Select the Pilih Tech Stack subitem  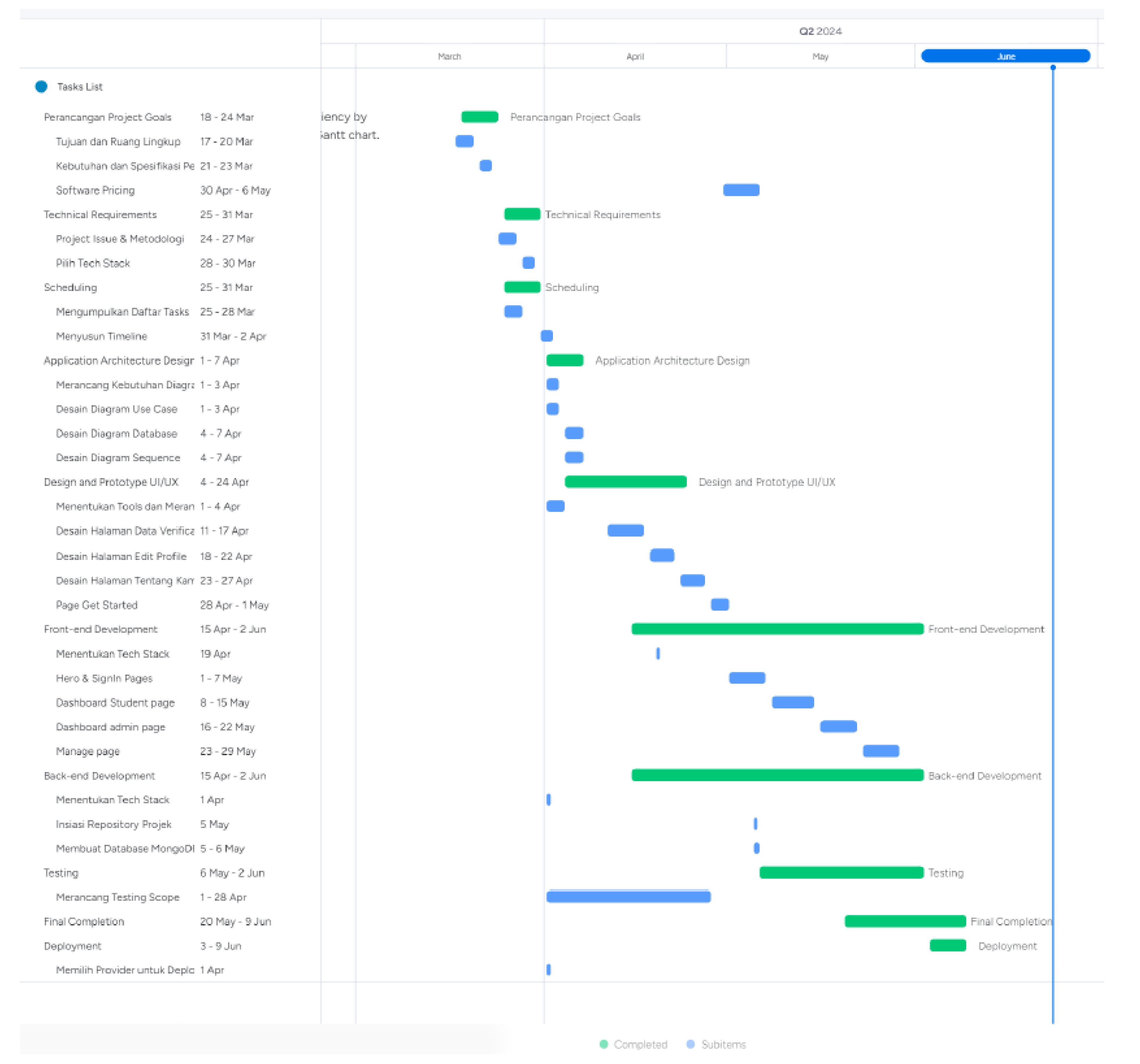(93, 263)
